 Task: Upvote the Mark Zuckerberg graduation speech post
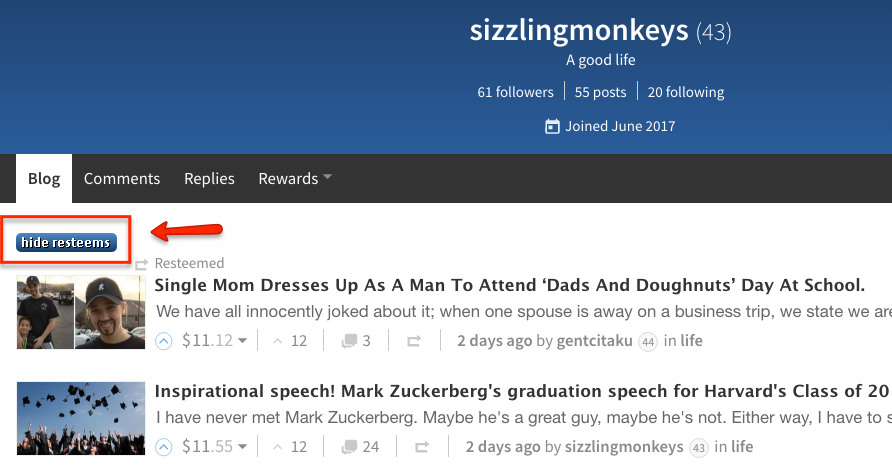(x=165, y=447)
